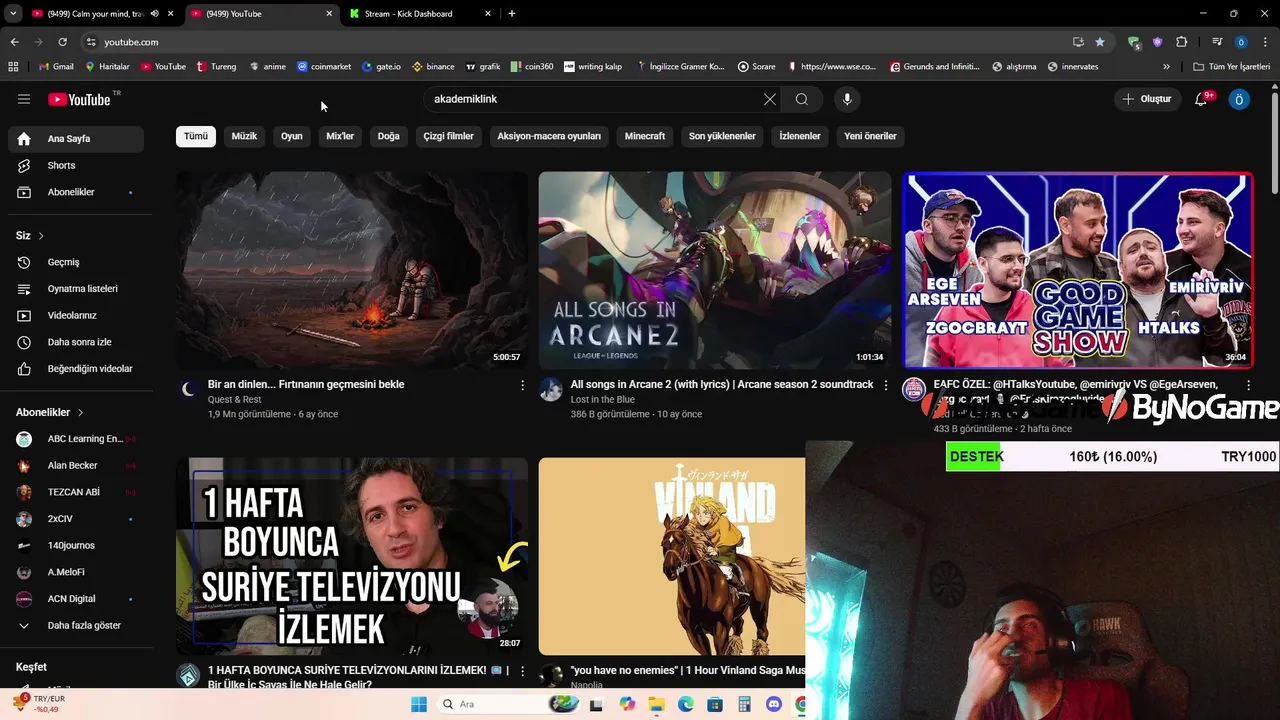
Task: Start voice search with the microphone
Action: coord(847,99)
